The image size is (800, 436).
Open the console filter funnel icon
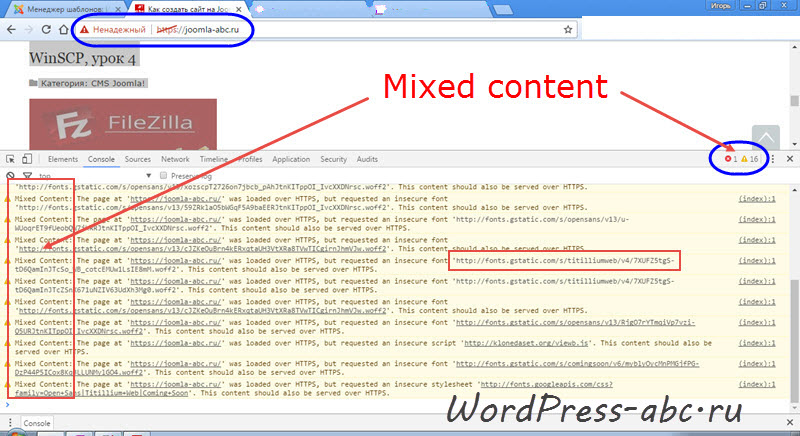click(x=27, y=175)
